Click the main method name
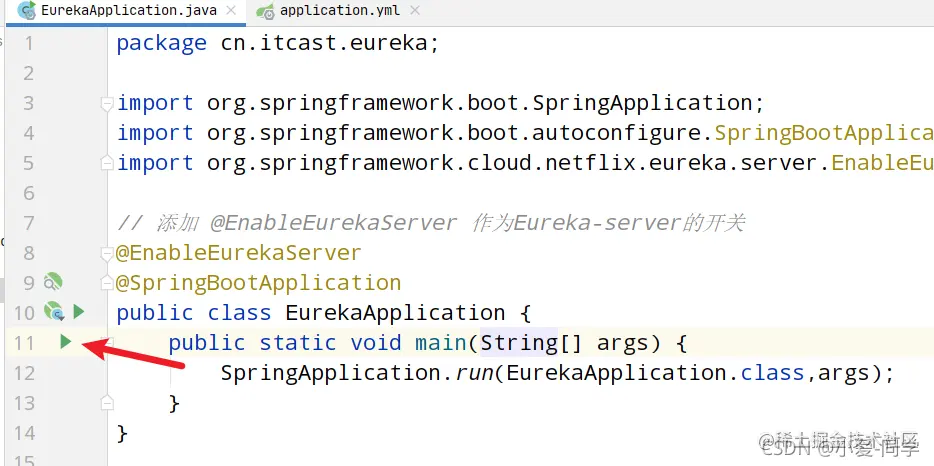934x466 pixels. pyautogui.click(x=441, y=343)
